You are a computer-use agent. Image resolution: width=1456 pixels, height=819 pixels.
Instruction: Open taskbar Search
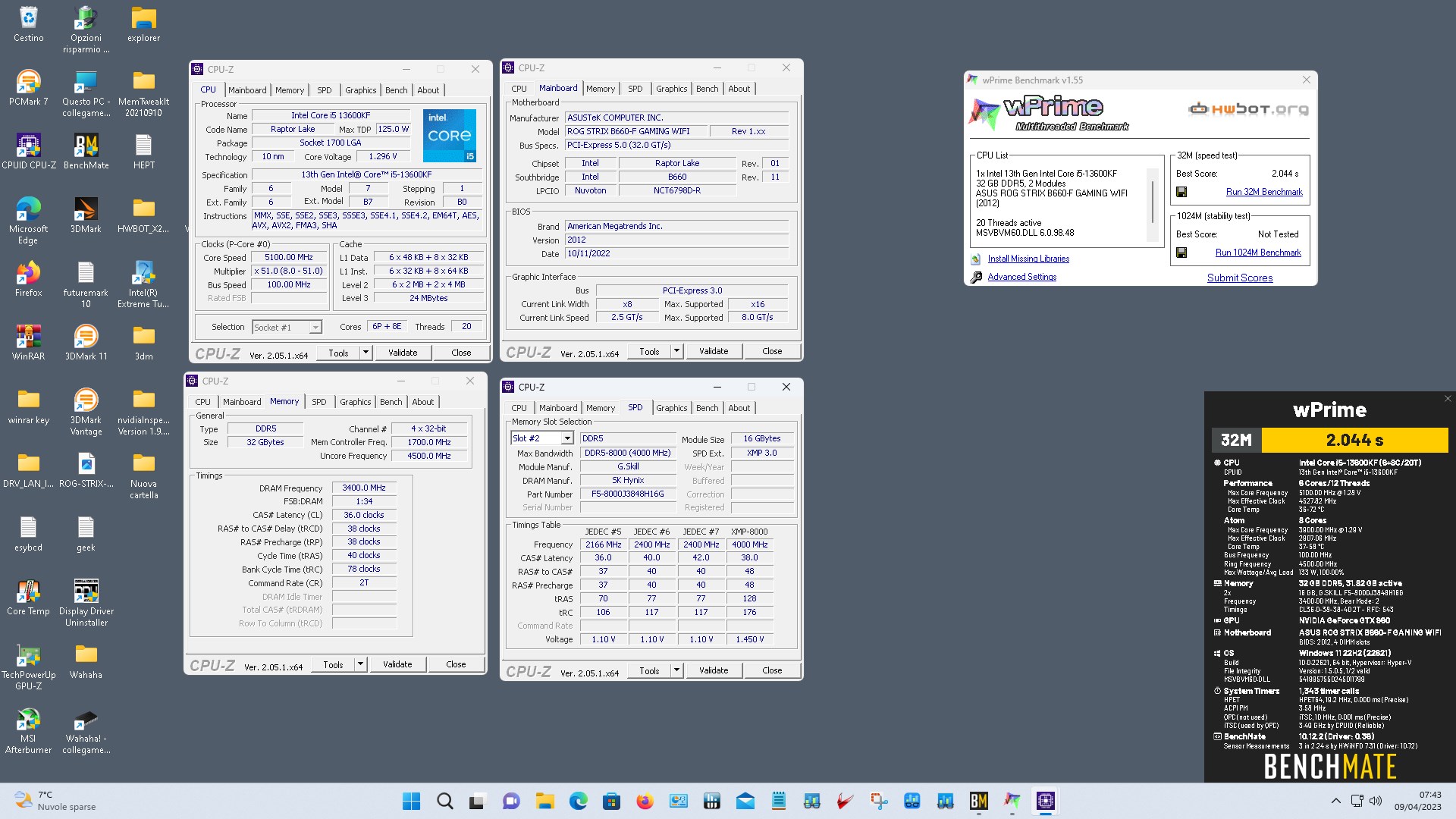tap(445, 801)
